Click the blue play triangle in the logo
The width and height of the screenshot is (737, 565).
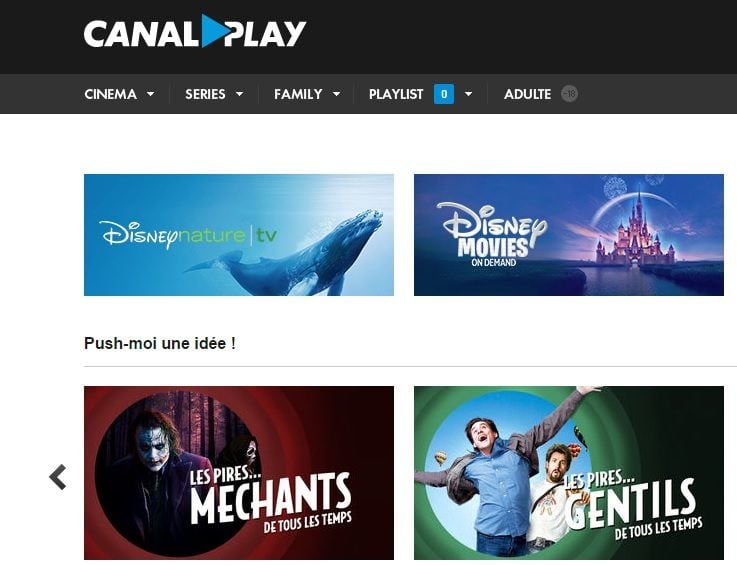[214, 31]
